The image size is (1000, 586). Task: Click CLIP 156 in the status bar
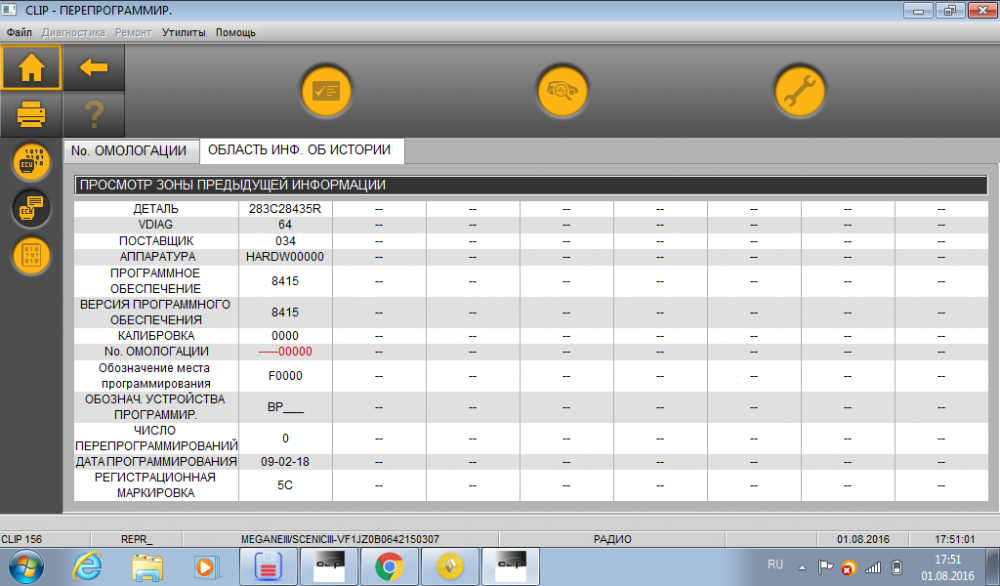(x=22, y=539)
